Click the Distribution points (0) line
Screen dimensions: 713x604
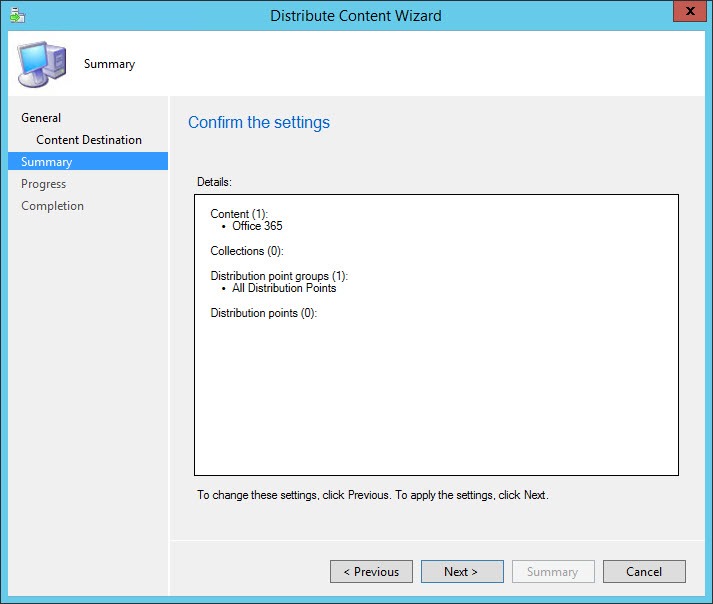point(263,313)
